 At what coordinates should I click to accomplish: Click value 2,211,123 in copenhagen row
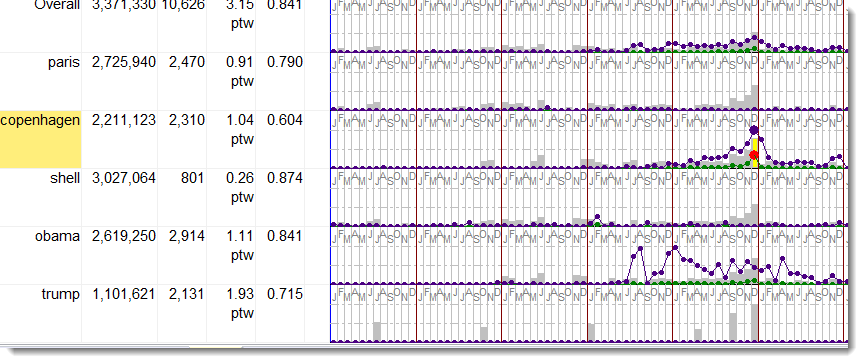124,120
